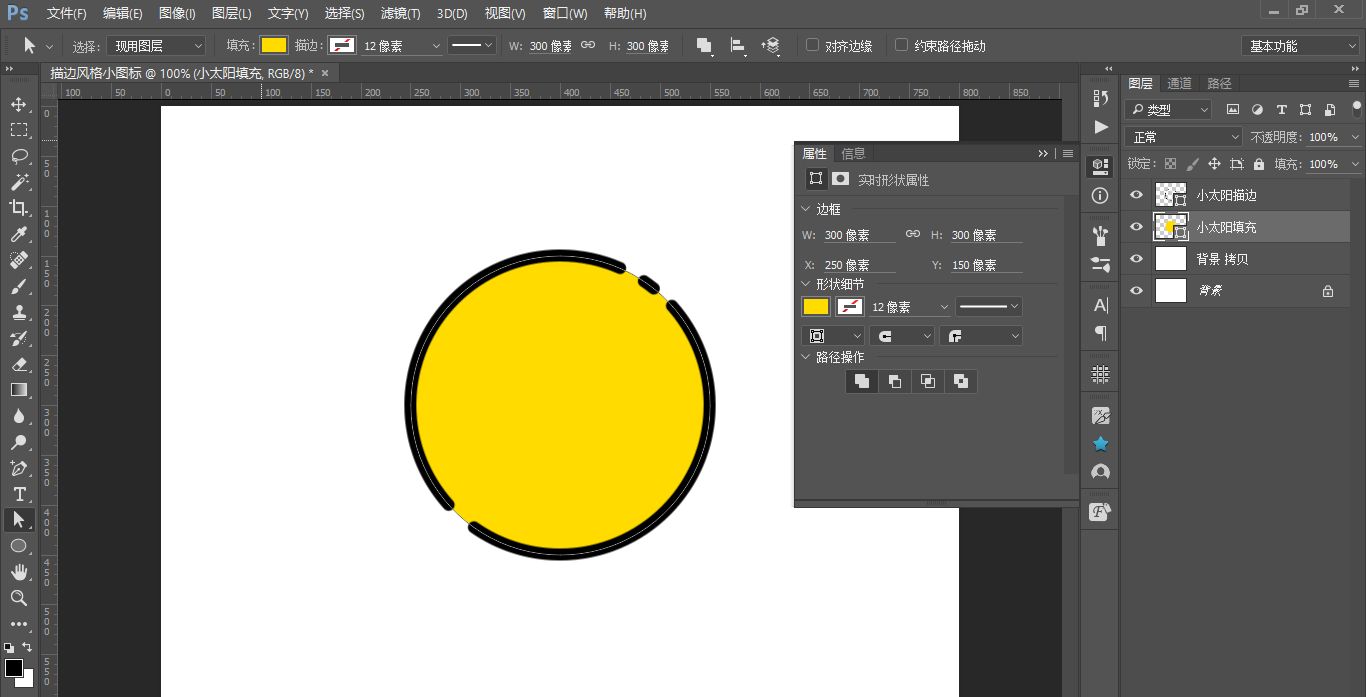Open the layer filter 类型 dropdown

point(1168,110)
